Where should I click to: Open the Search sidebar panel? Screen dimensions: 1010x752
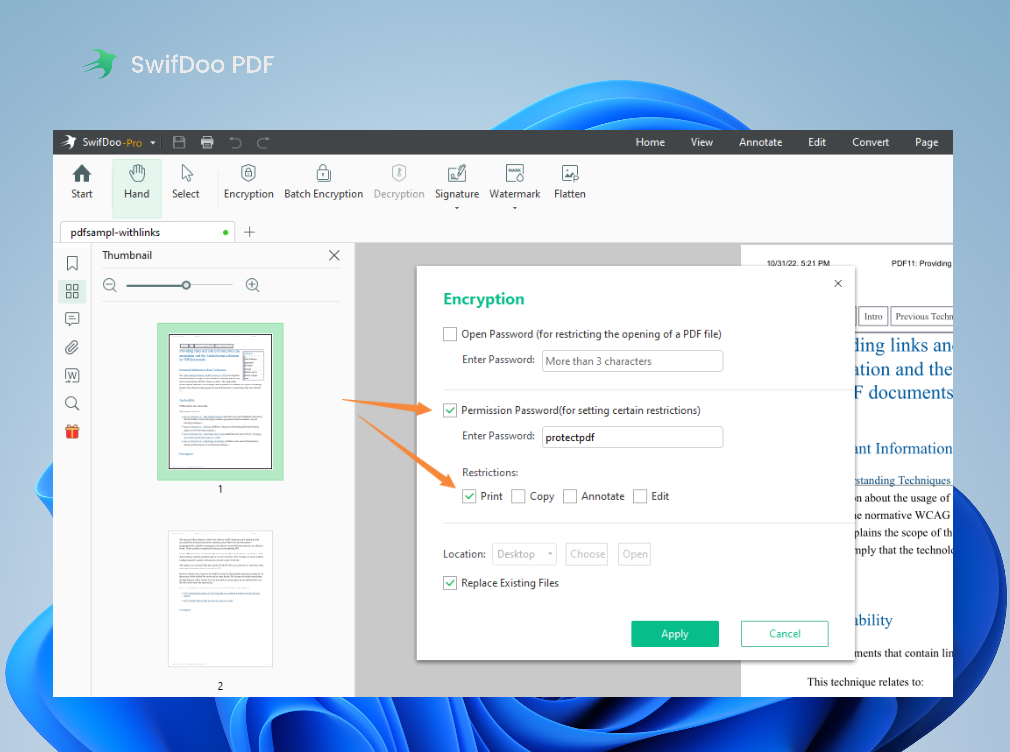[x=72, y=403]
